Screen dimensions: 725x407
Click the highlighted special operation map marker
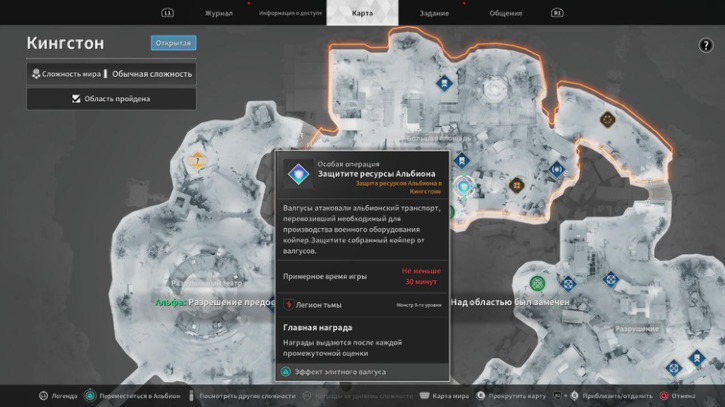463,187
